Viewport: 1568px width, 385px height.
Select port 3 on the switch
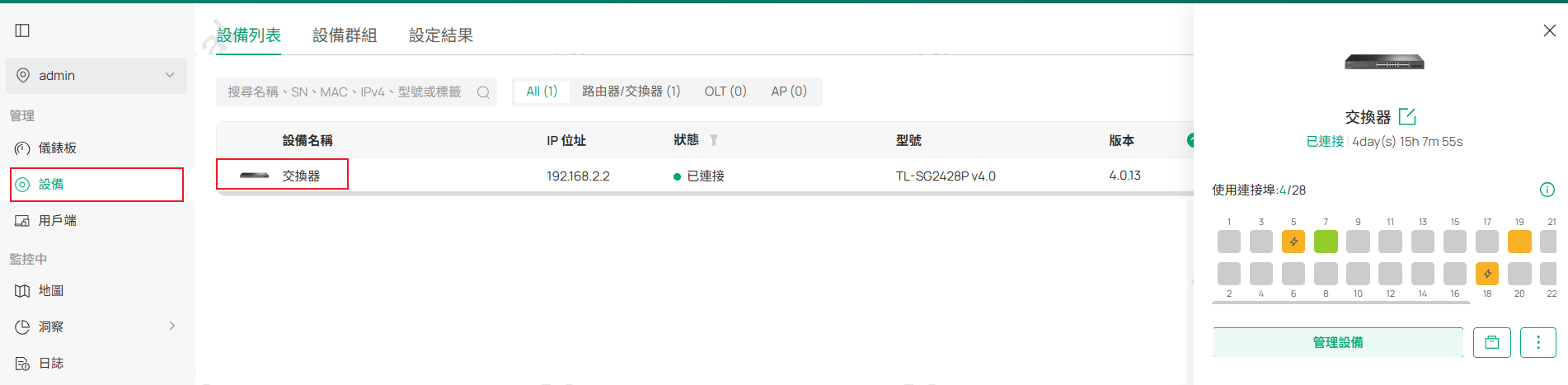pos(1261,242)
